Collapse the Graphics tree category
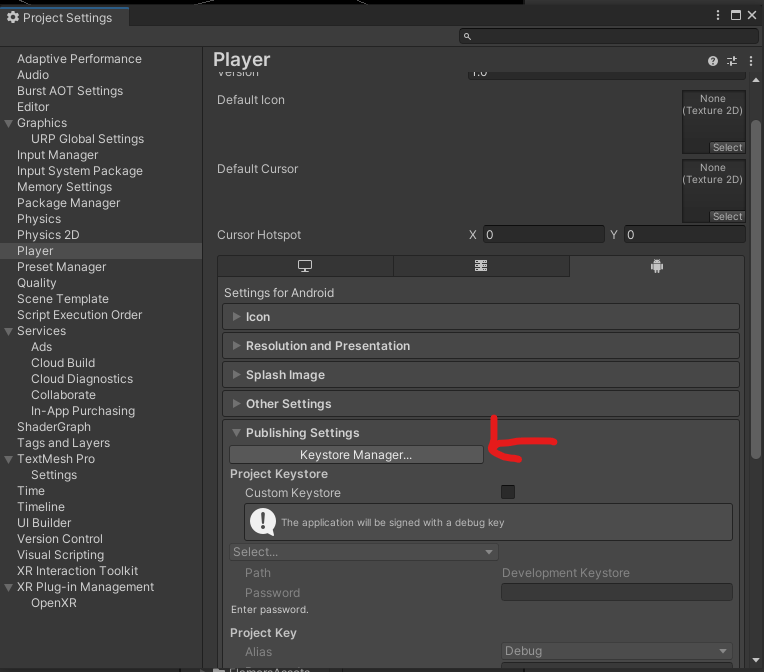The width and height of the screenshot is (764, 672). pyautogui.click(x=8, y=123)
